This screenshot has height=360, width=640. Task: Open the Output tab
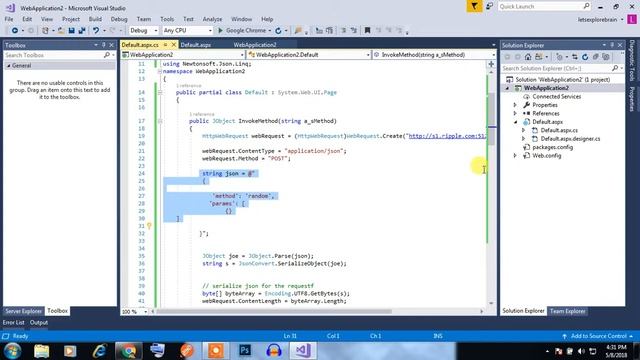[39, 322]
